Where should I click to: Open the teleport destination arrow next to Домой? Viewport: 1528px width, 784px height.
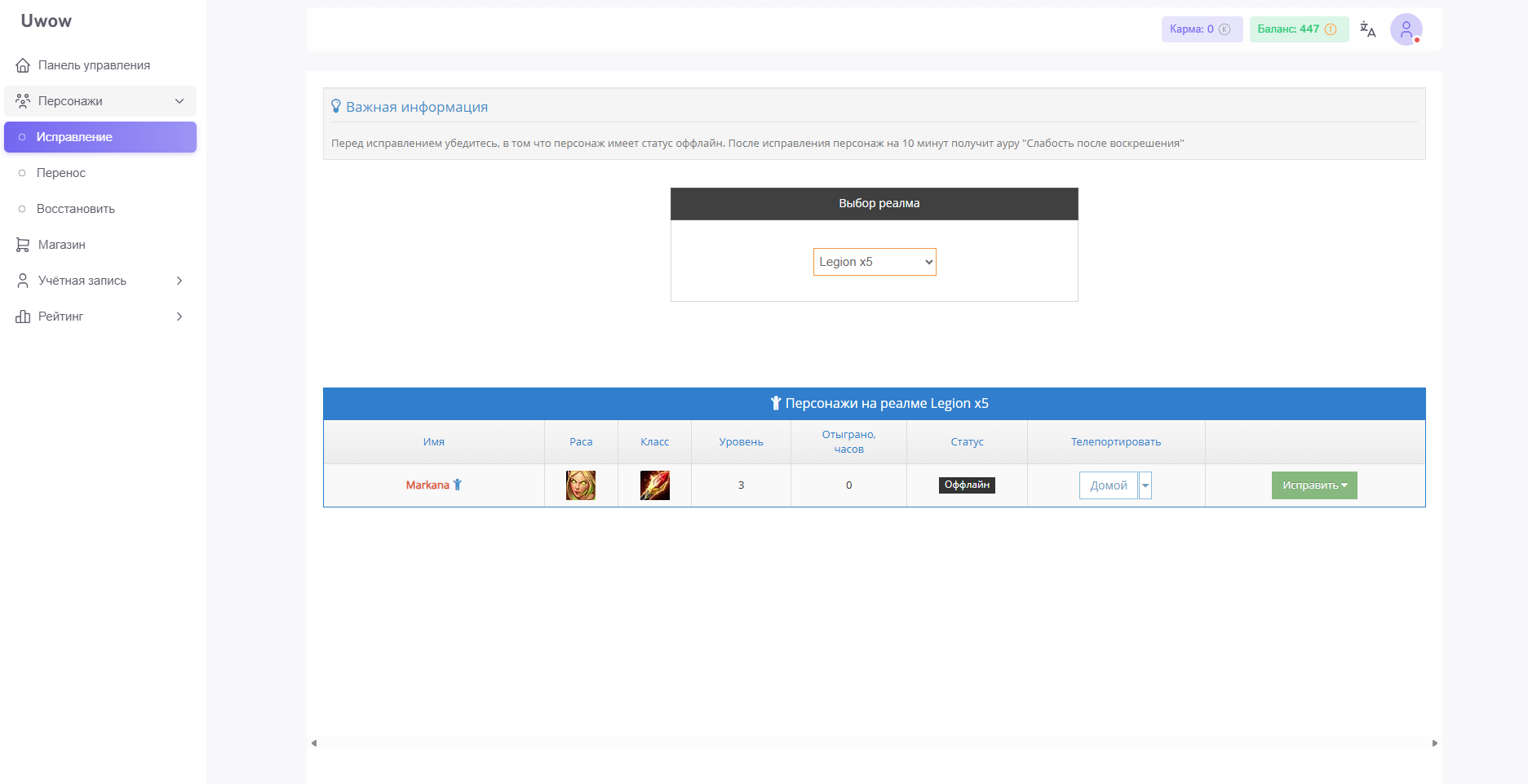tap(1145, 485)
